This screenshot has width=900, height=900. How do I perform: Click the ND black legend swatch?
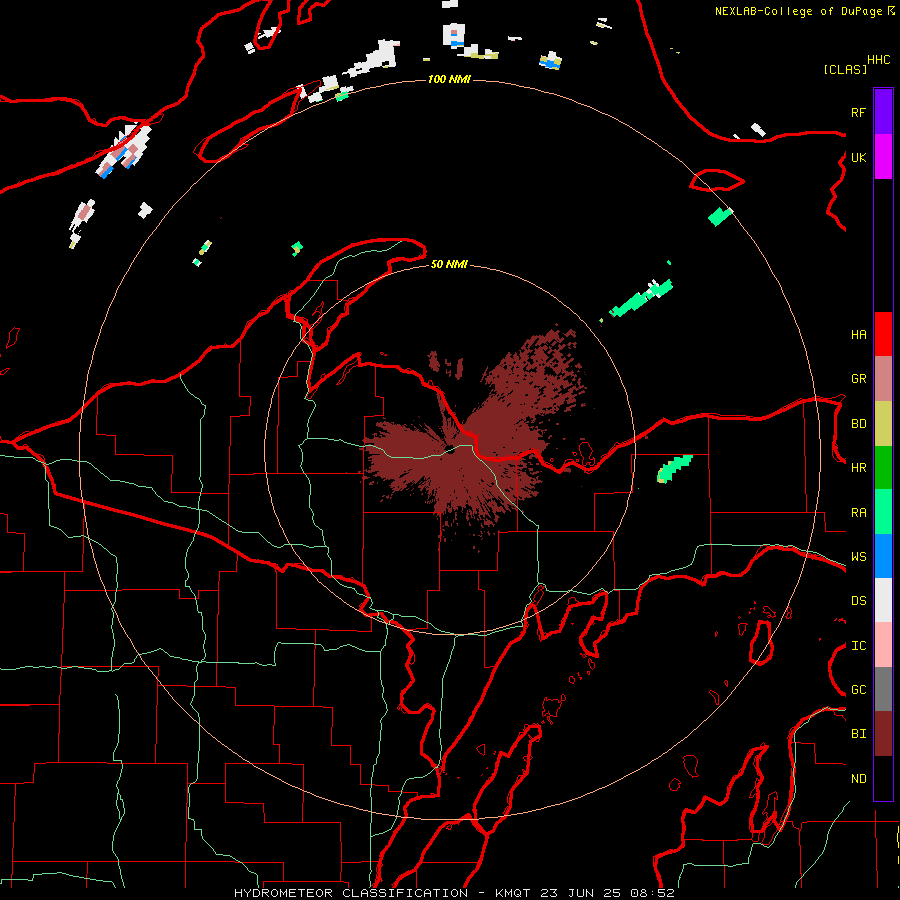pos(883,778)
